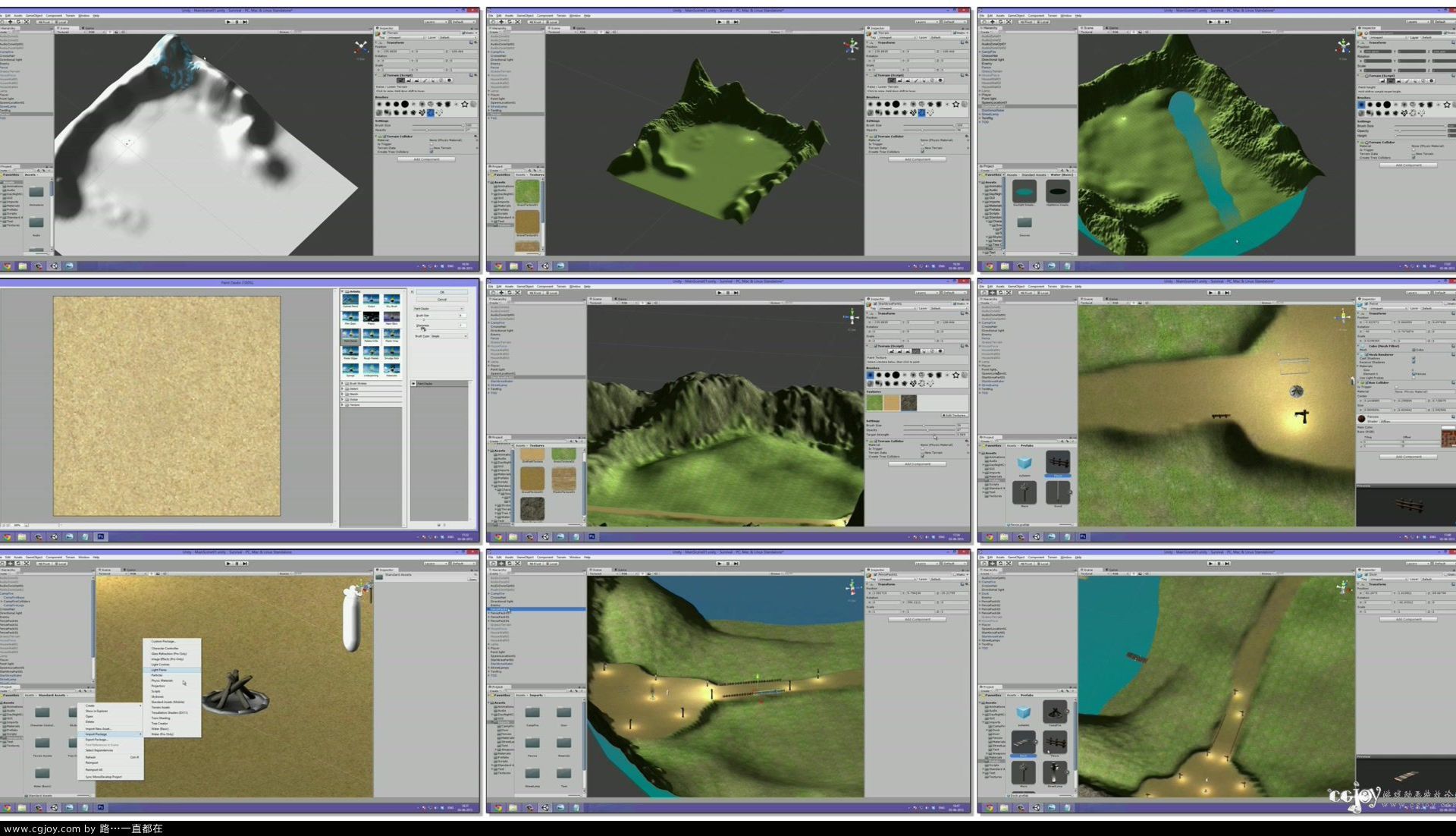Open Tag dropdown in fence prefab window
This screenshot has width=1456, height=836.
(x=1389, y=309)
